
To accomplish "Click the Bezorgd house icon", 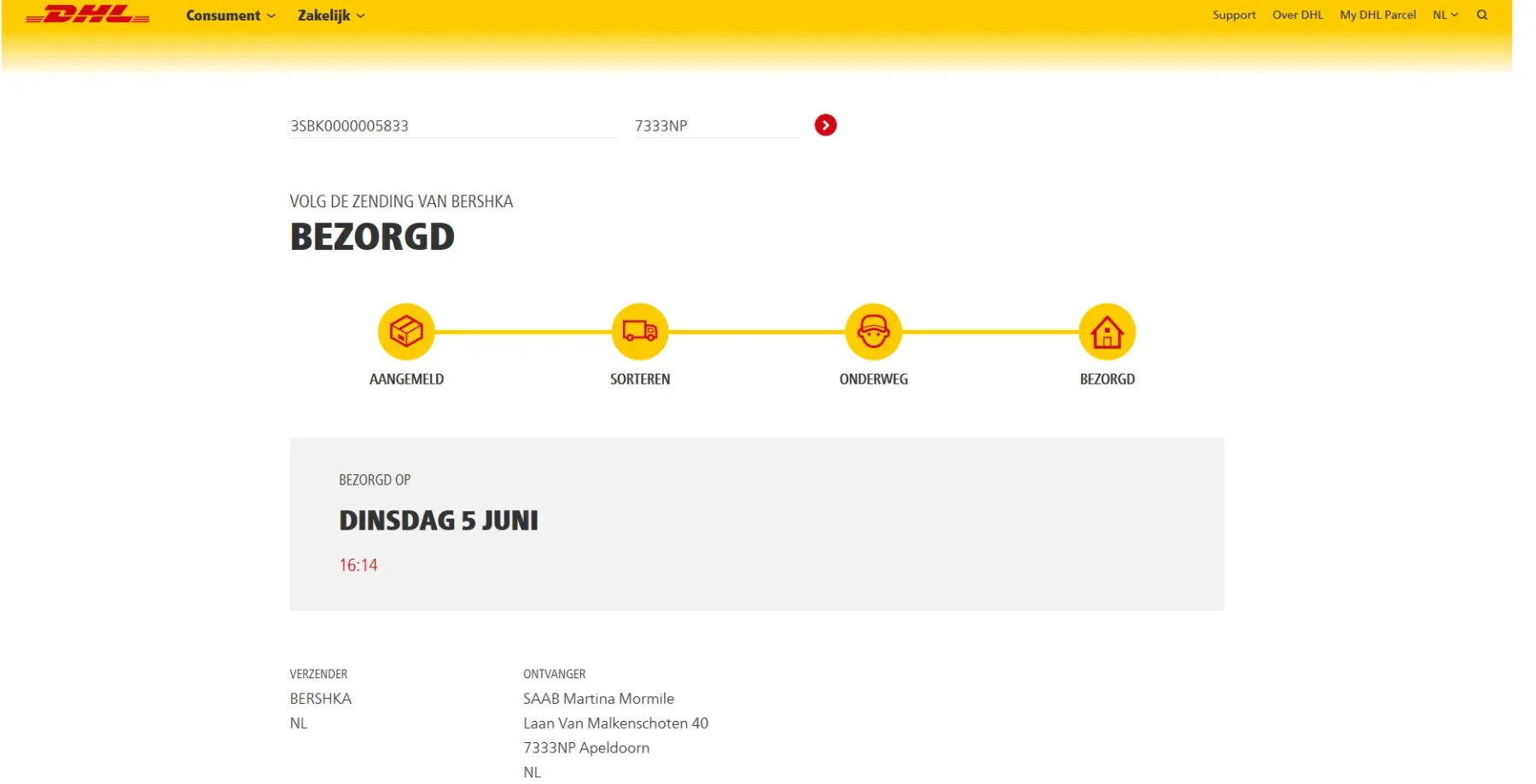I will click(x=1108, y=332).
